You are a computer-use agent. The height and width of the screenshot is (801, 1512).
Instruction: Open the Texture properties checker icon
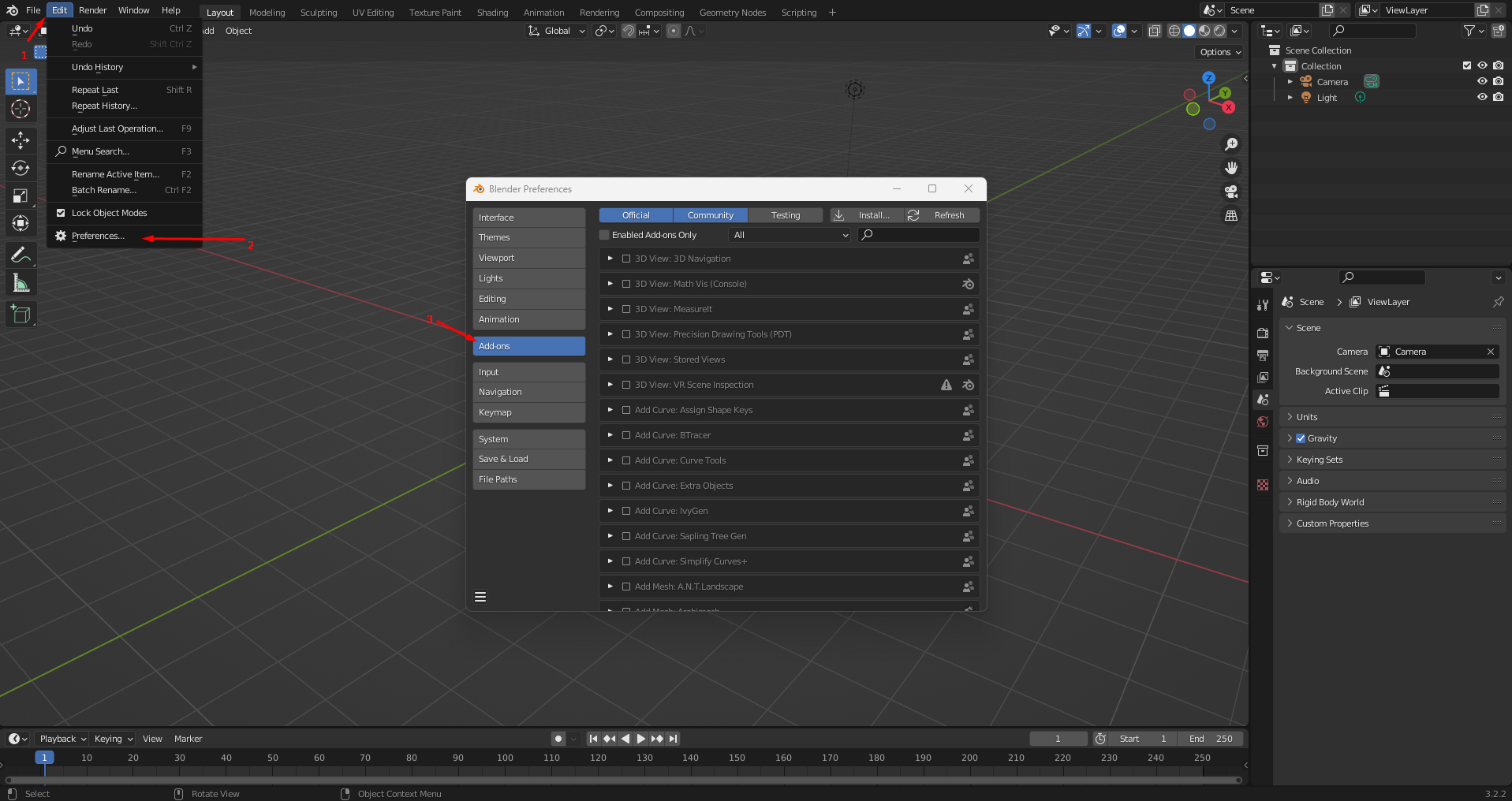(1263, 485)
